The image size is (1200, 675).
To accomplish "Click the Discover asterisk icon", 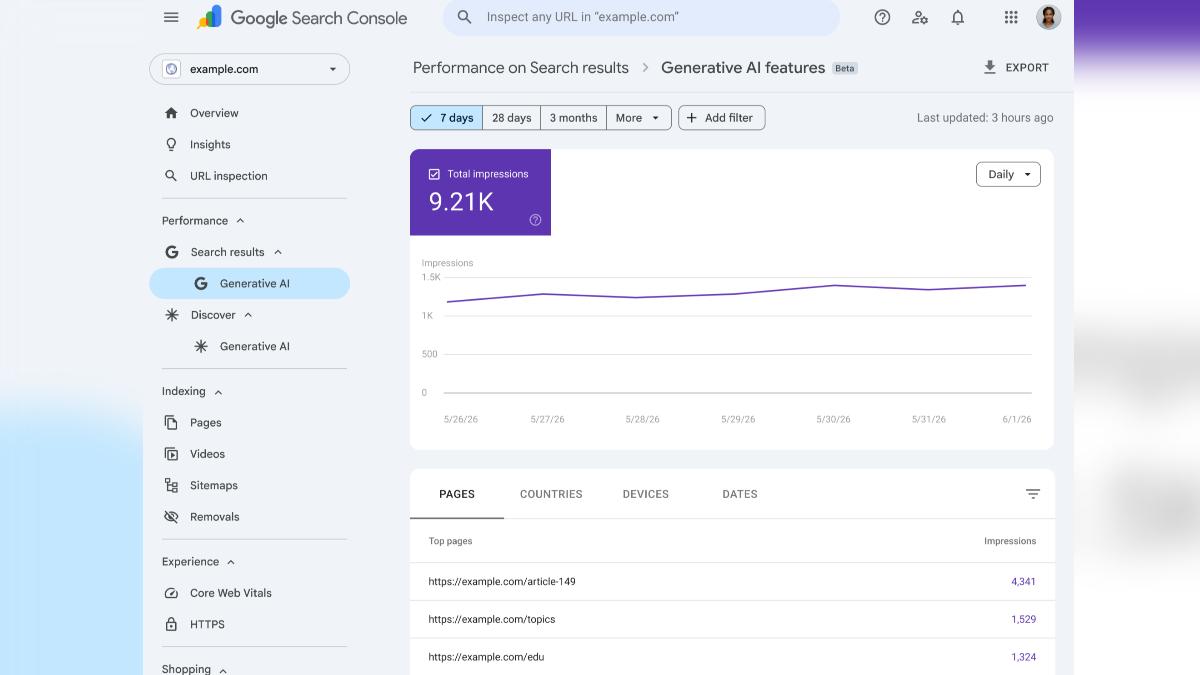I will (x=172, y=315).
